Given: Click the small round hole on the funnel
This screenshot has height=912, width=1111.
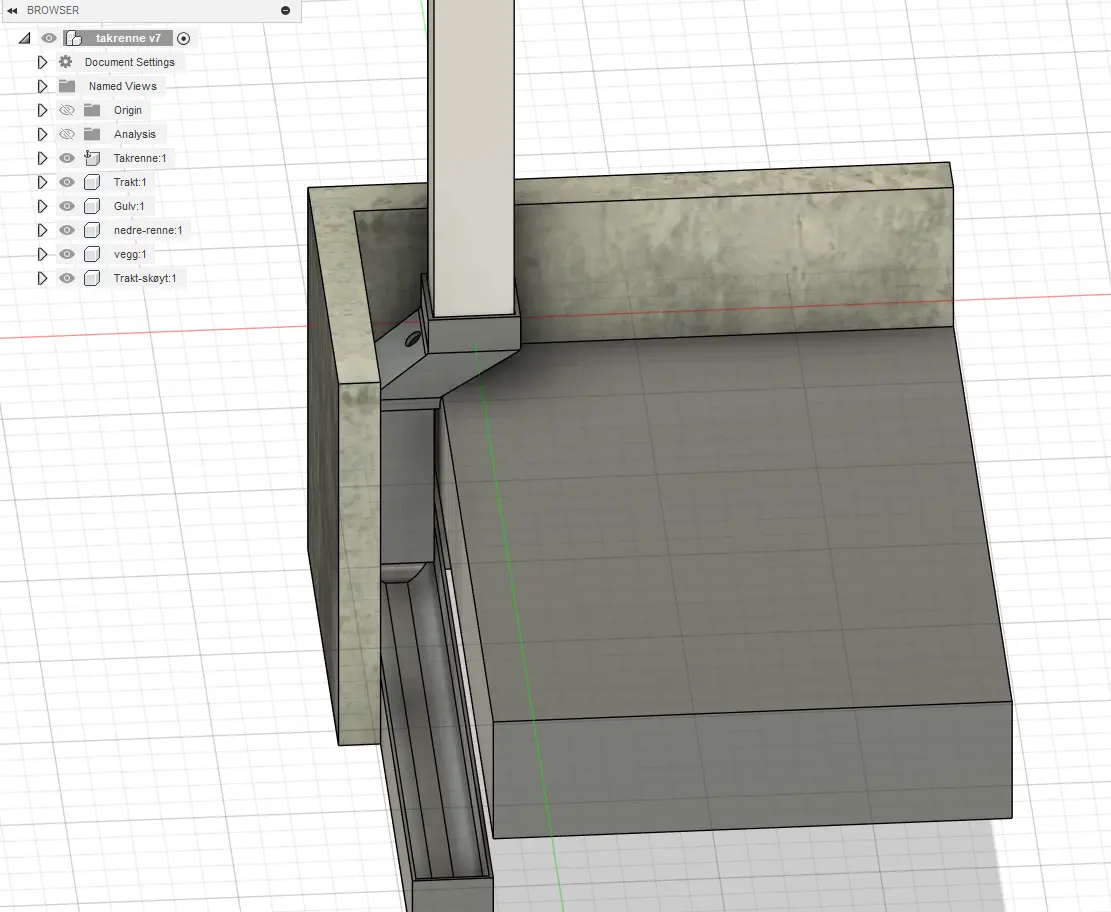Looking at the screenshot, I should click(x=411, y=341).
